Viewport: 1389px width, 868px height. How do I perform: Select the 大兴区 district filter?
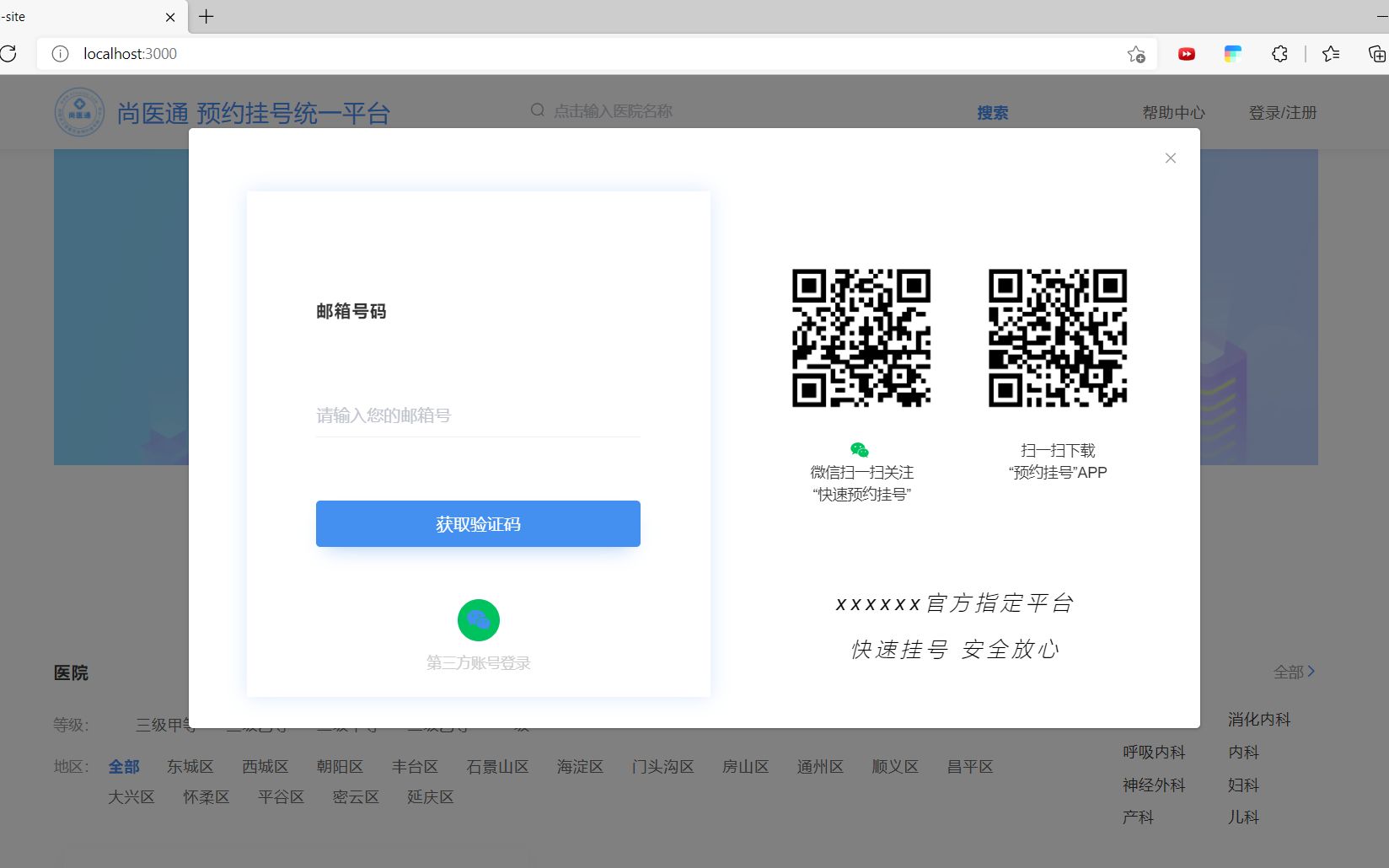pyautogui.click(x=131, y=797)
